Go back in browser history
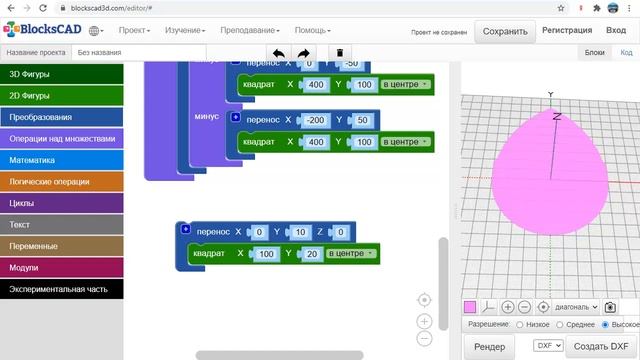The image size is (640, 360). 11,8
